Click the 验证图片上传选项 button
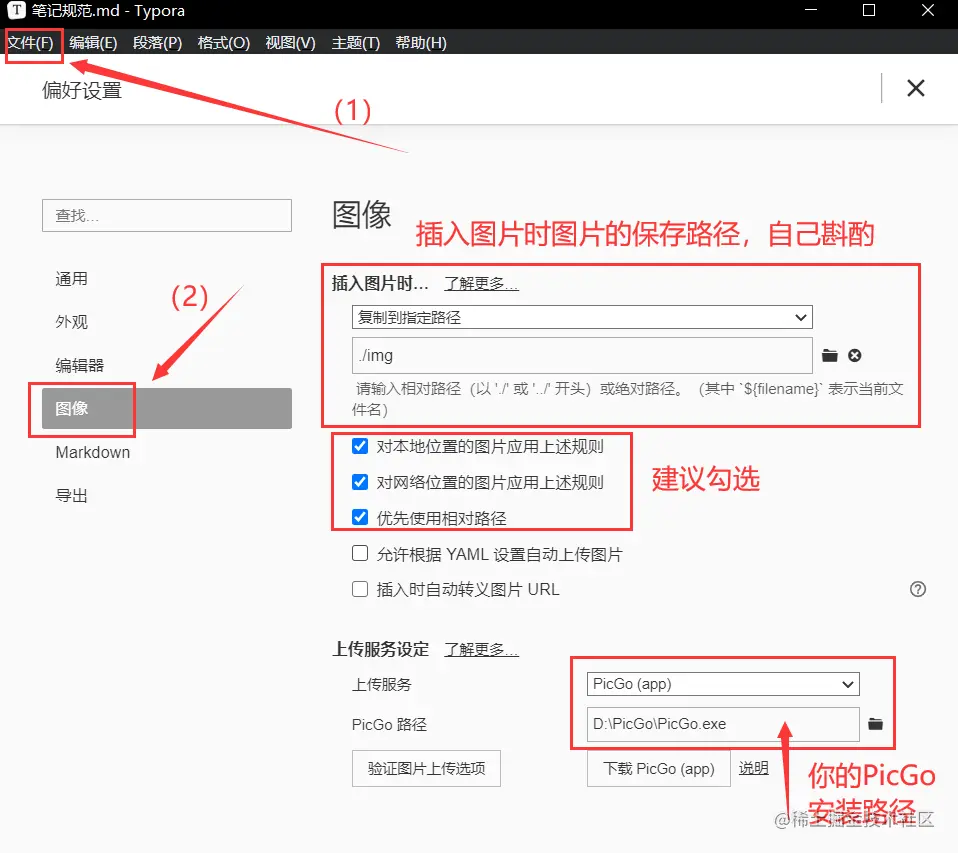 tap(426, 768)
